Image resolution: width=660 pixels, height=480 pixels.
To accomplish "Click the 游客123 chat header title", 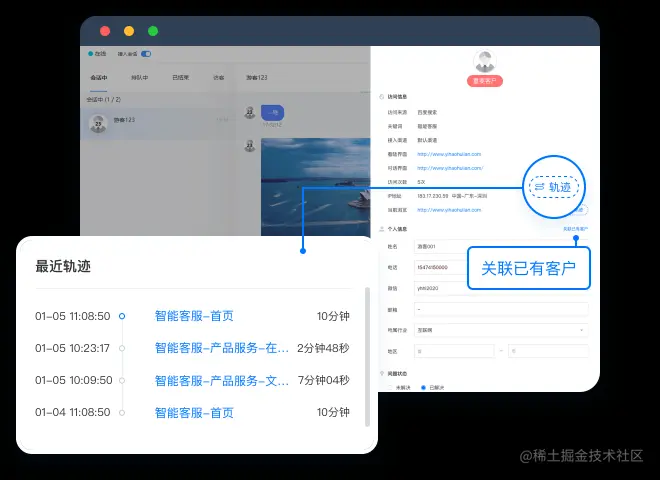I will pyautogui.click(x=256, y=77).
